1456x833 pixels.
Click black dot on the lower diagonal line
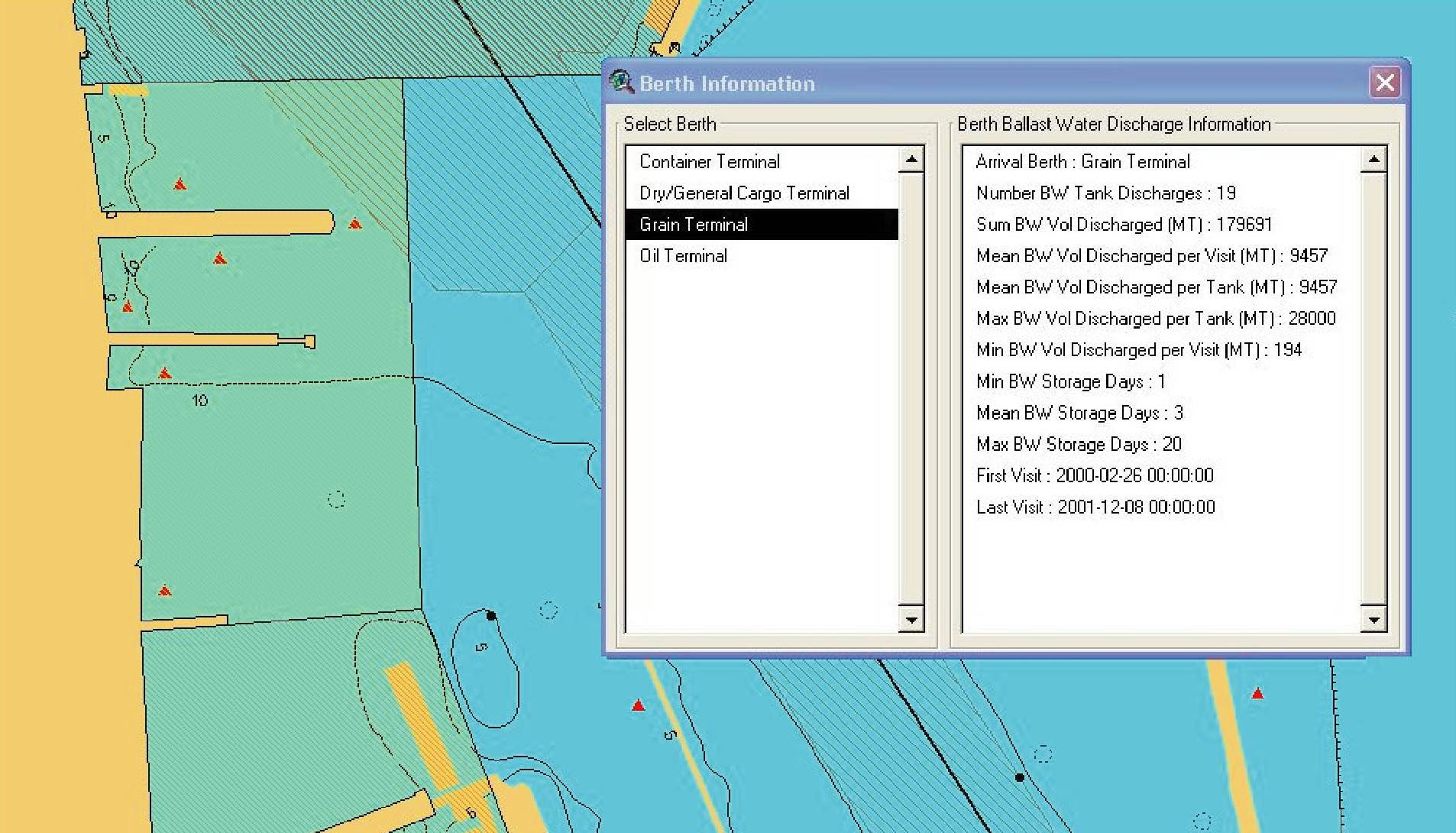click(x=1020, y=777)
